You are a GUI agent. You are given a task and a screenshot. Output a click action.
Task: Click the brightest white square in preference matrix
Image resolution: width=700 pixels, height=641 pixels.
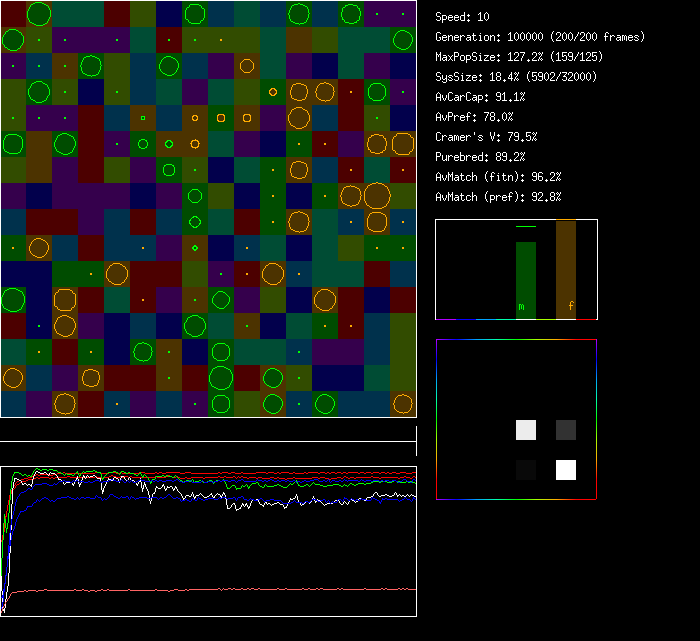click(x=566, y=469)
